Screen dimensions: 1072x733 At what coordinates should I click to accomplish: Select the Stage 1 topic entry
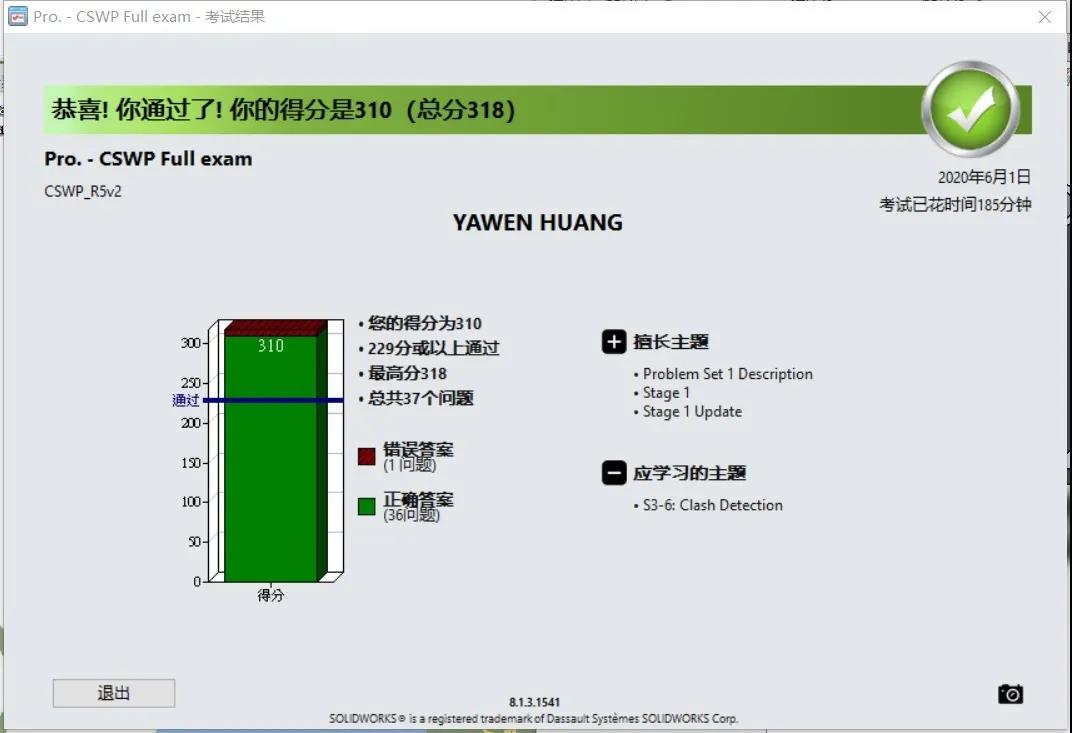666,393
